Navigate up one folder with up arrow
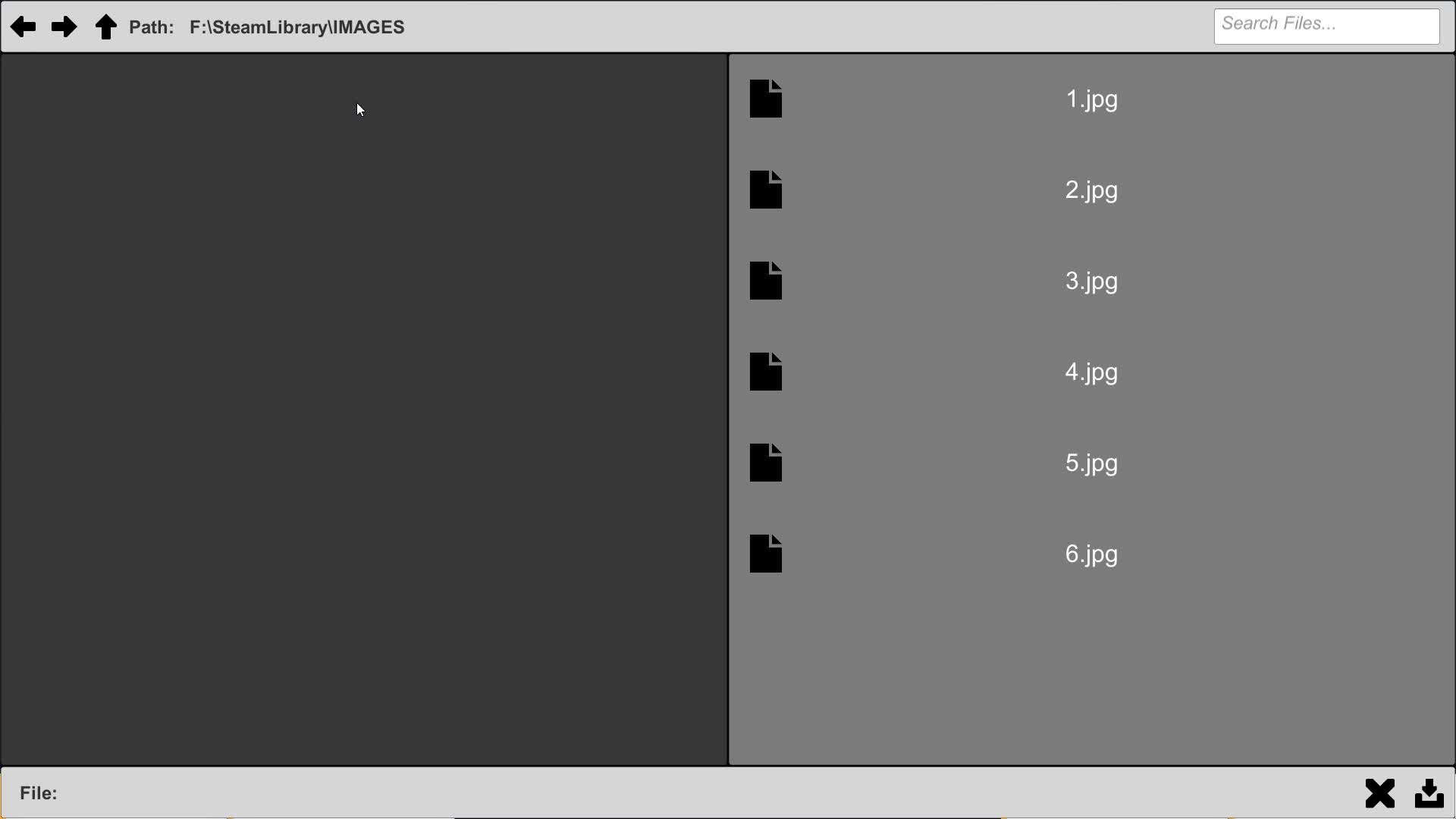 click(x=106, y=27)
